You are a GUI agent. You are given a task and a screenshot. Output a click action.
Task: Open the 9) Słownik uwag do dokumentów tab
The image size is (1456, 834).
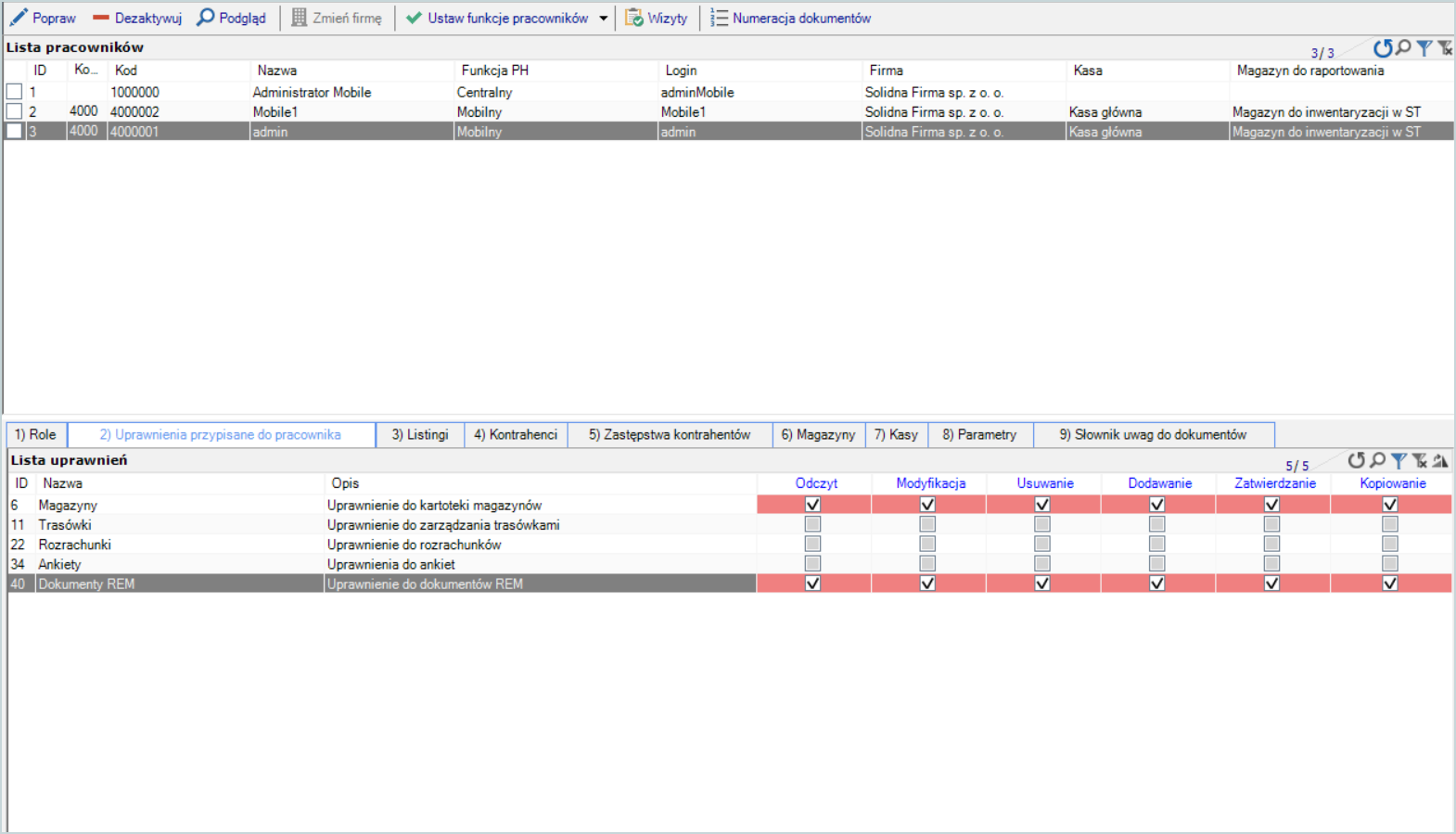click(1154, 434)
